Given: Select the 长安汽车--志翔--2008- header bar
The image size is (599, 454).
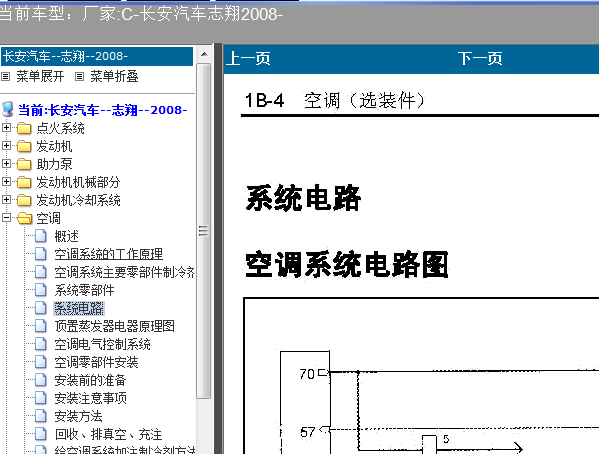Looking at the screenshot, I should coord(97,57).
